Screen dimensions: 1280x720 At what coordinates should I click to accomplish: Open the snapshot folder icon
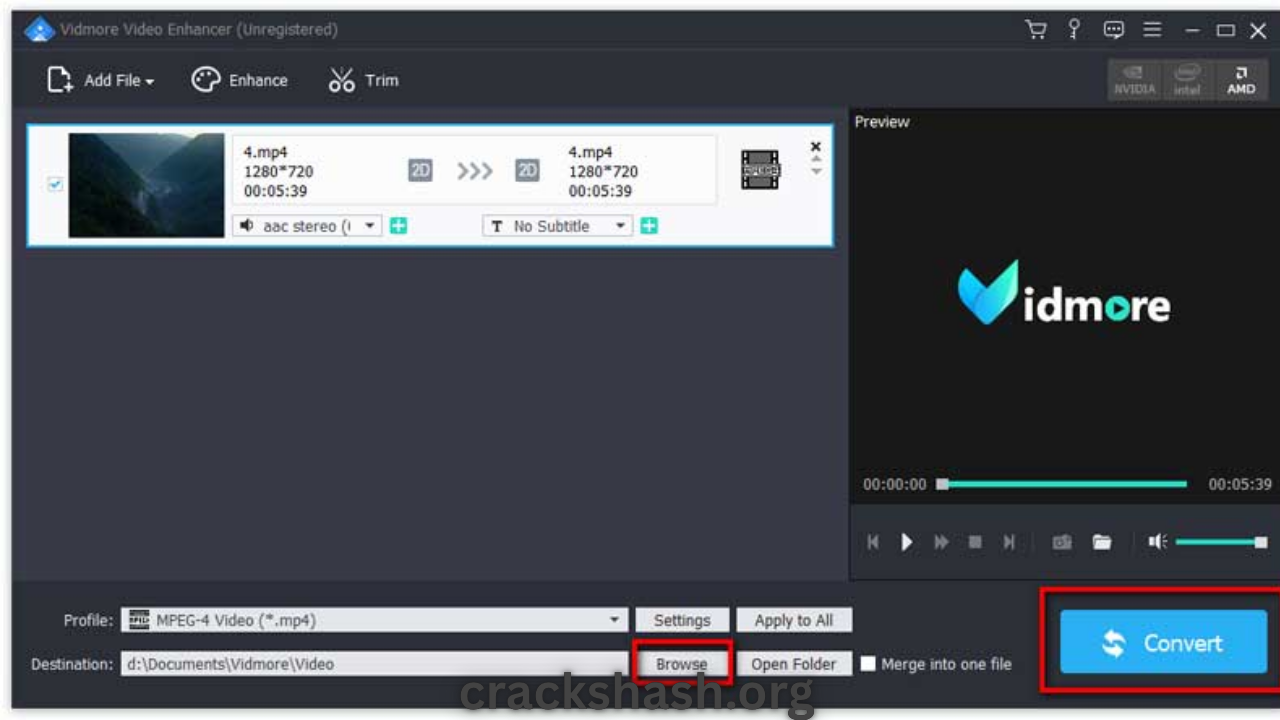click(1102, 542)
